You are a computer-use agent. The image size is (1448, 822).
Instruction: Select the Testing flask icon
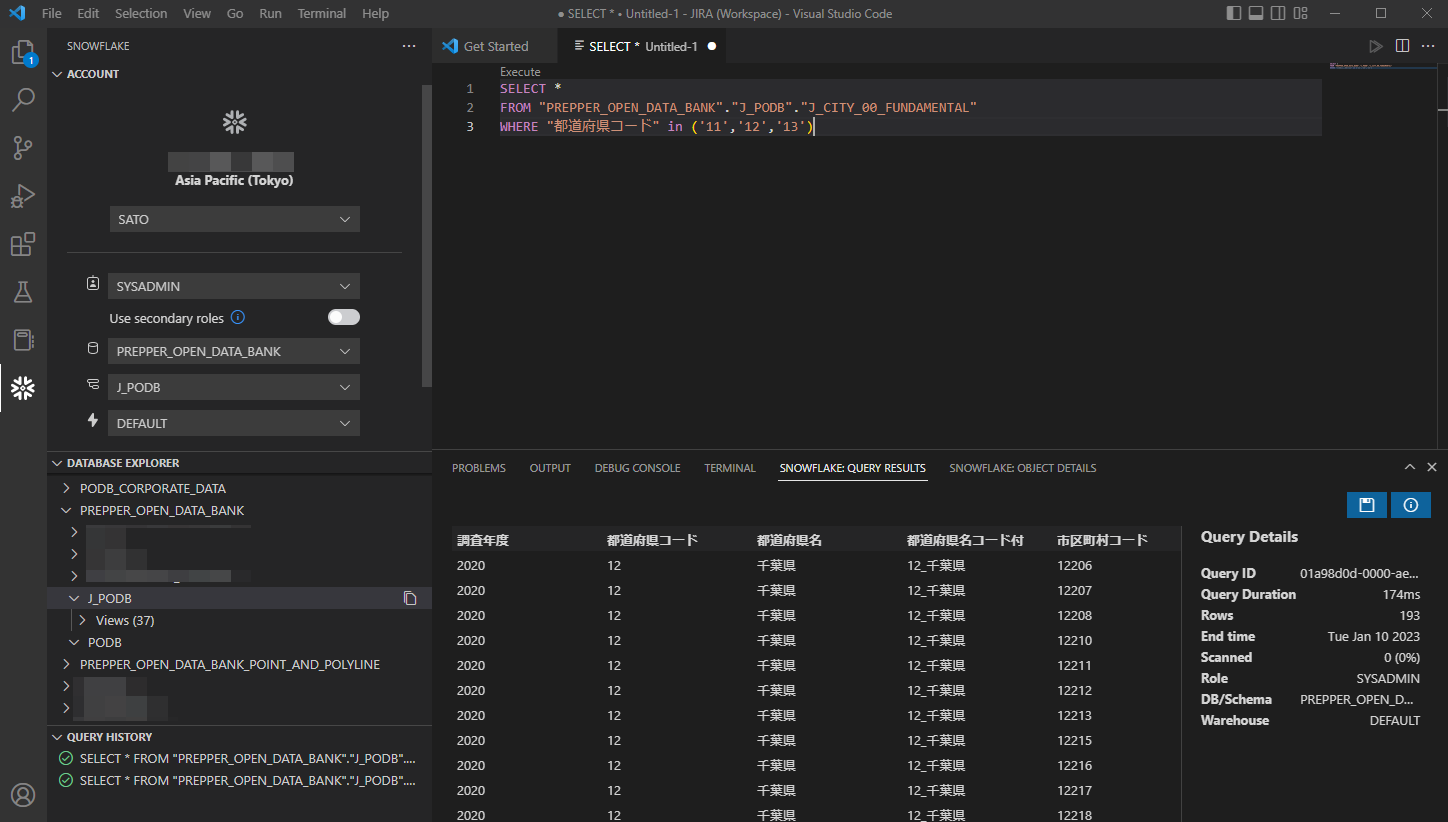pyautogui.click(x=22, y=291)
